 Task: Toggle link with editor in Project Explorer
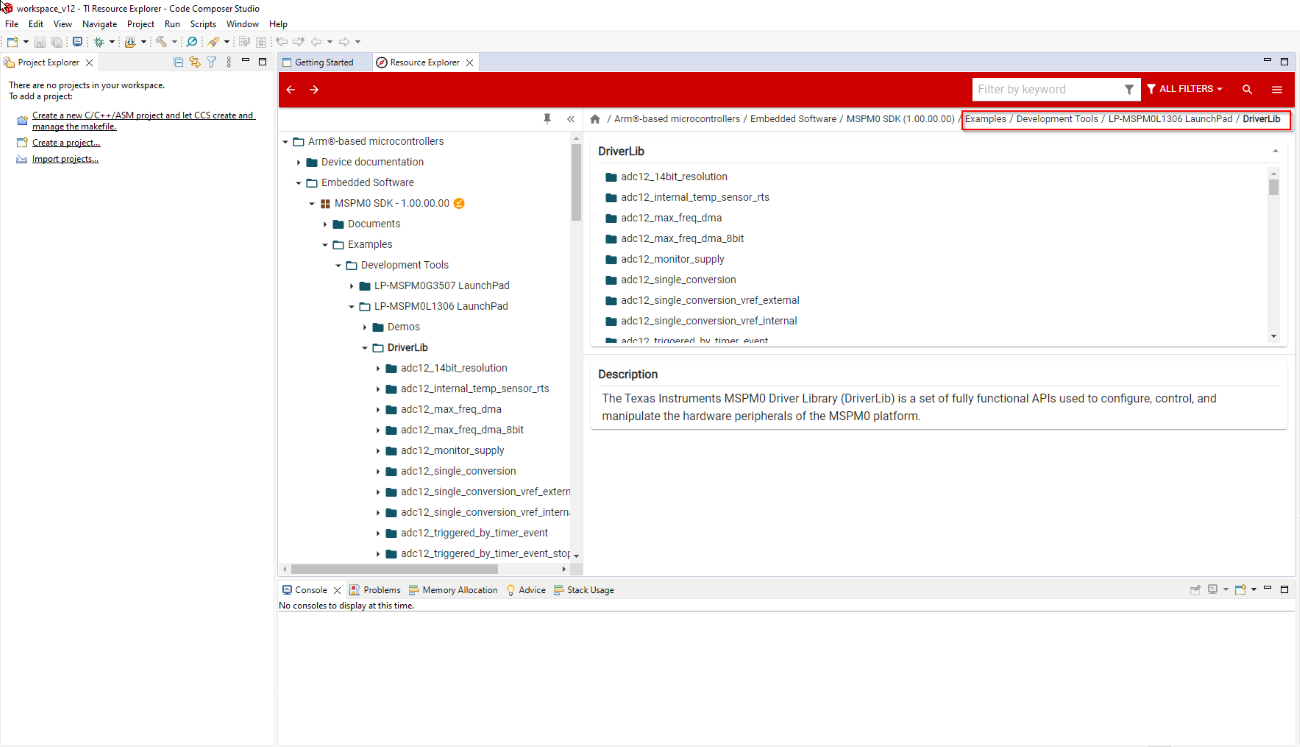[195, 62]
